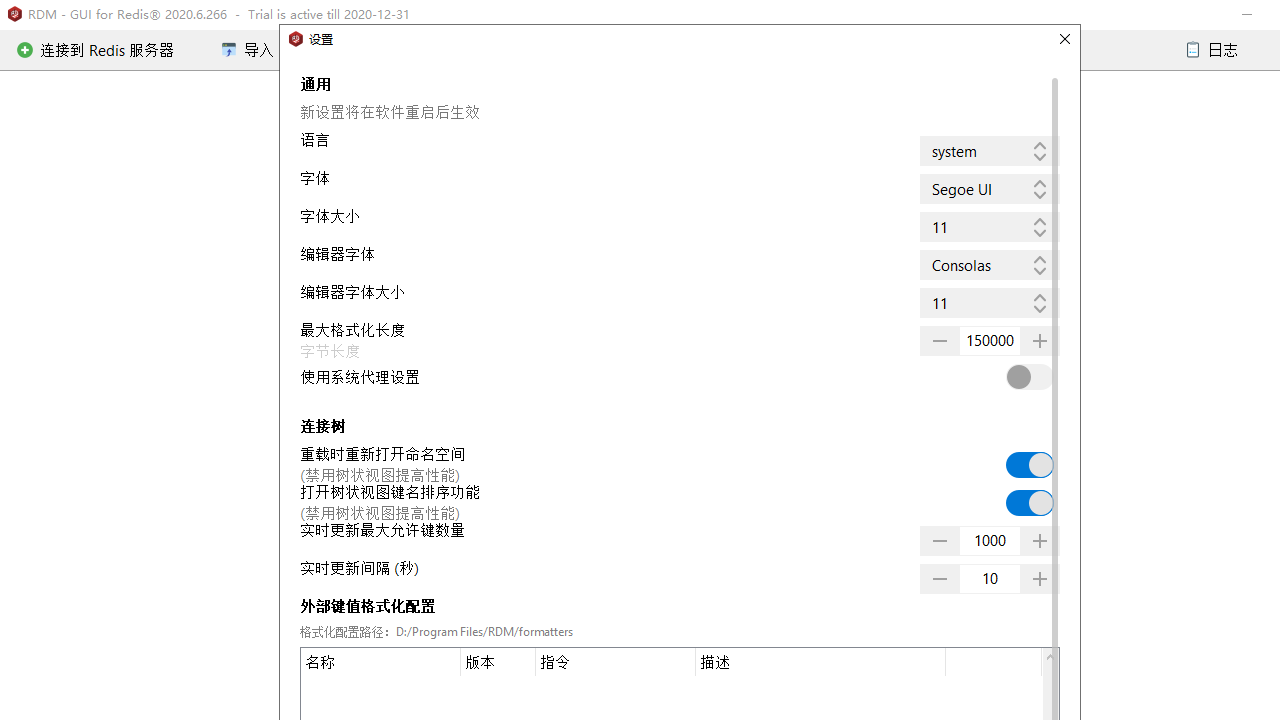Disable 重载时重新打开命名空间 toggle
The image size is (1280, 720).
coord(1028,465)
